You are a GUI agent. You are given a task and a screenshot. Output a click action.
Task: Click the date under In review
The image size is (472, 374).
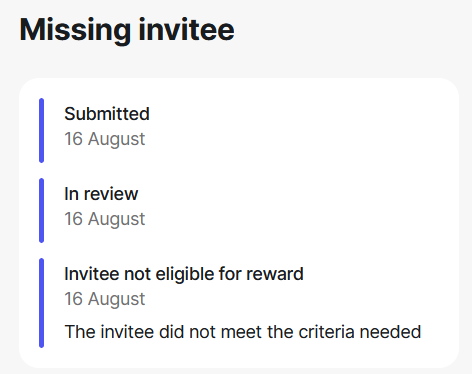[105, 219]
